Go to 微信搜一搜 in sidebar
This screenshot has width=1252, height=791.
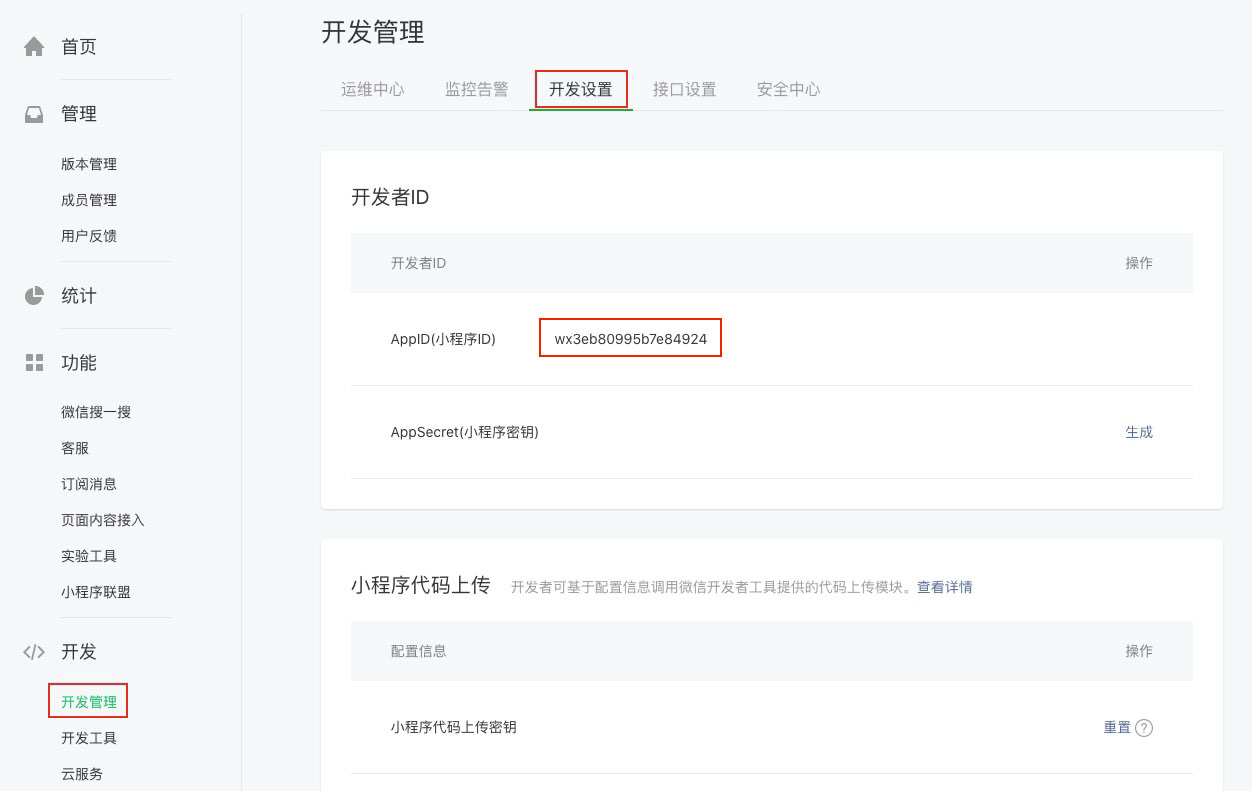[96, 412]
